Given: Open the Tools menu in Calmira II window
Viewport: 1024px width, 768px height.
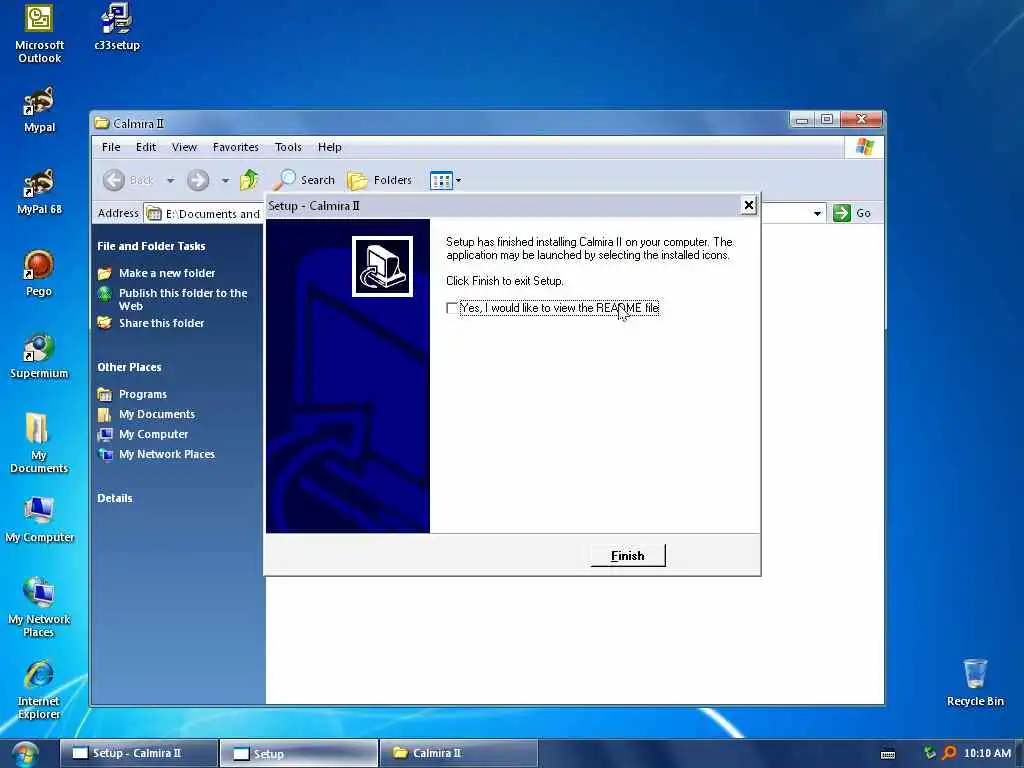Looking at the screenshot, I should point(288,147).
